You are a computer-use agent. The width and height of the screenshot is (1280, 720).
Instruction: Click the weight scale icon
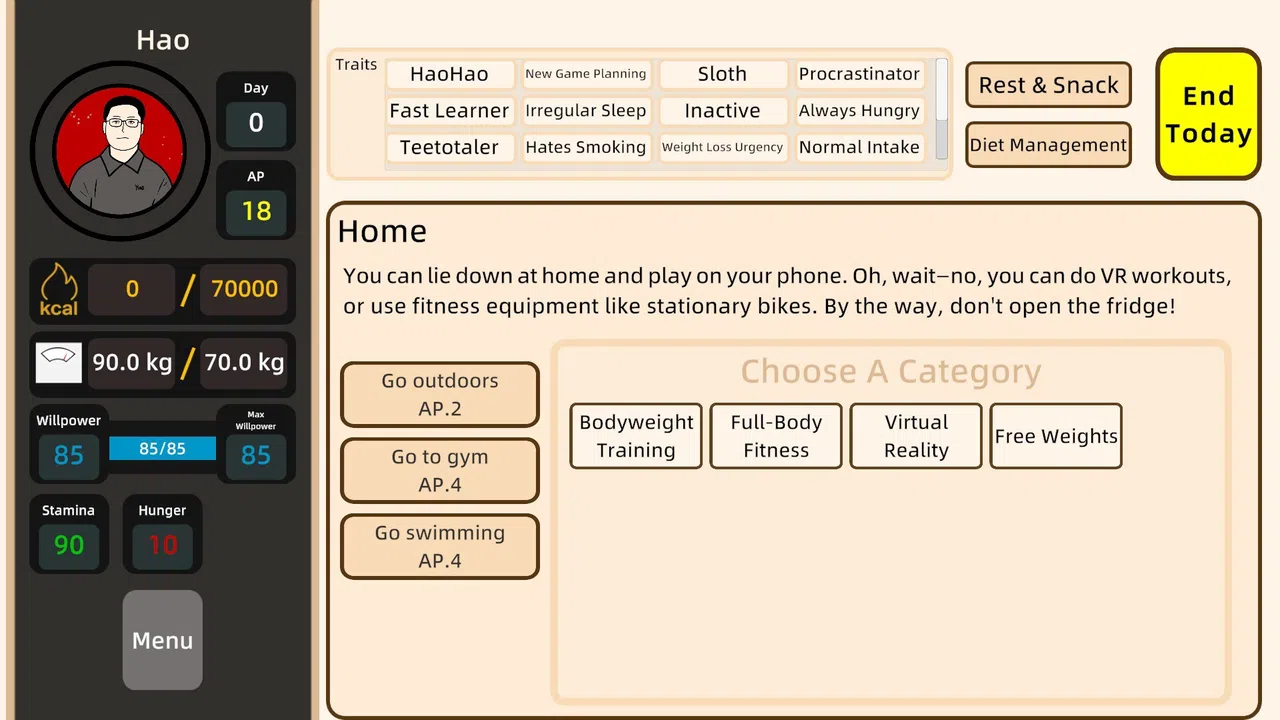pyautogui.click(x=58, y=363)
